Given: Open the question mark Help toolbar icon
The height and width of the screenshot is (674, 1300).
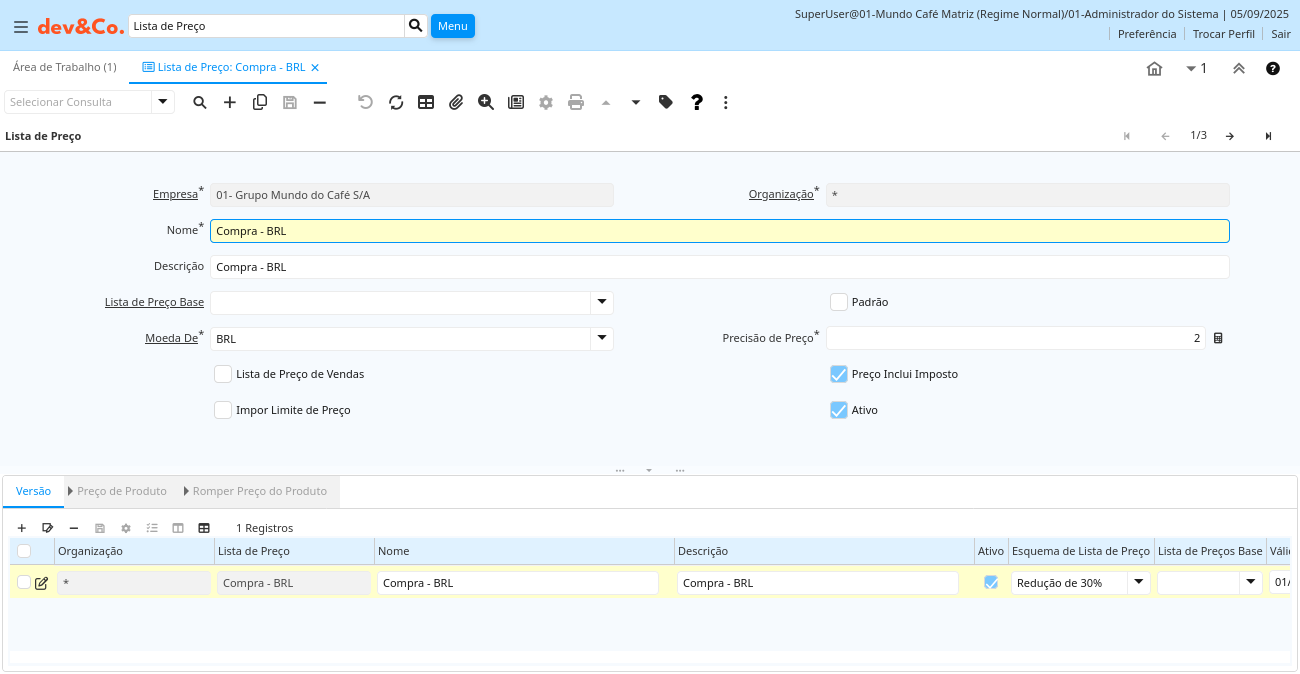Looking at the screenshot, I should tap(697, 102).
